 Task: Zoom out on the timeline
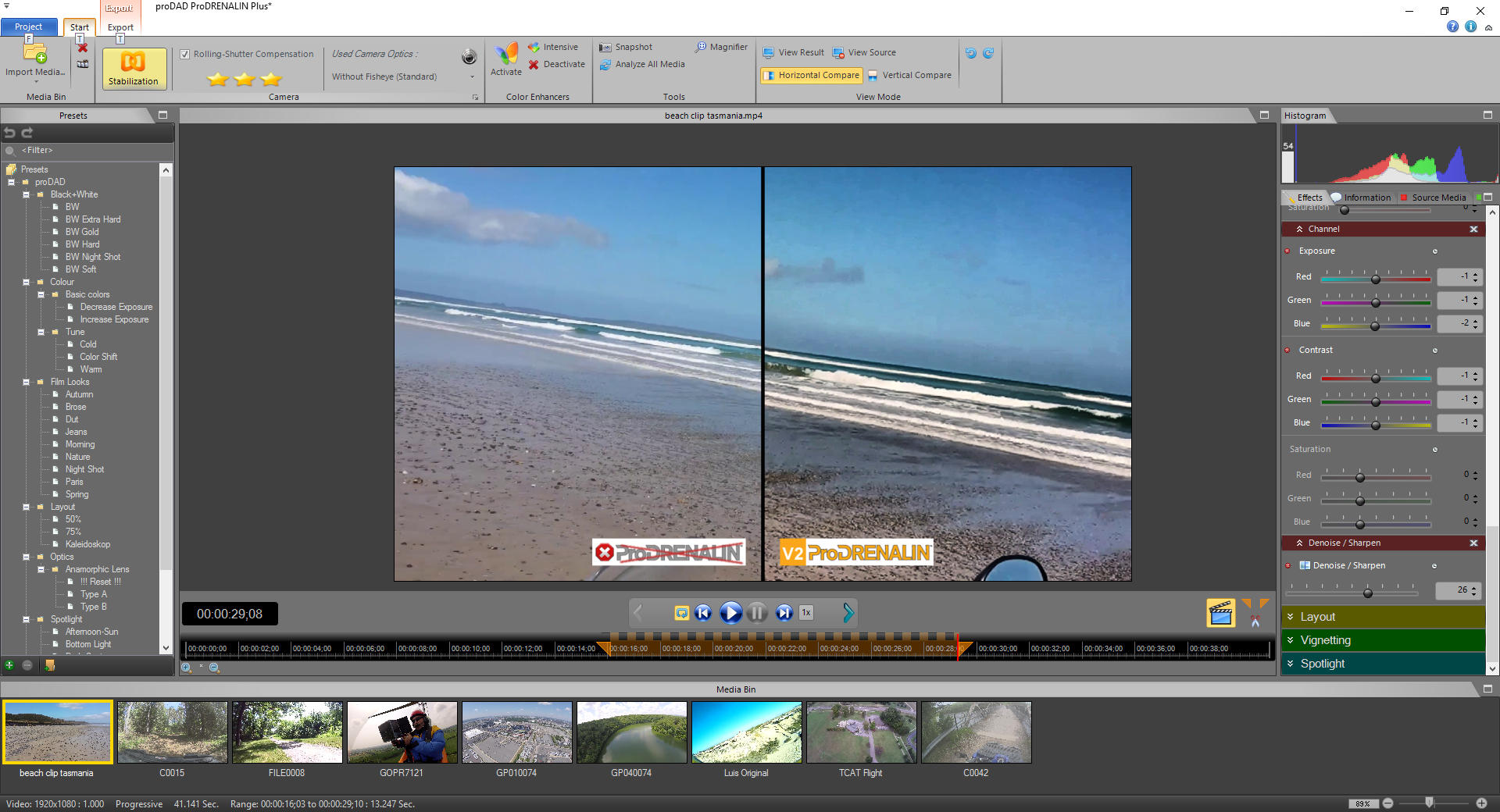[x=214, y=668]
